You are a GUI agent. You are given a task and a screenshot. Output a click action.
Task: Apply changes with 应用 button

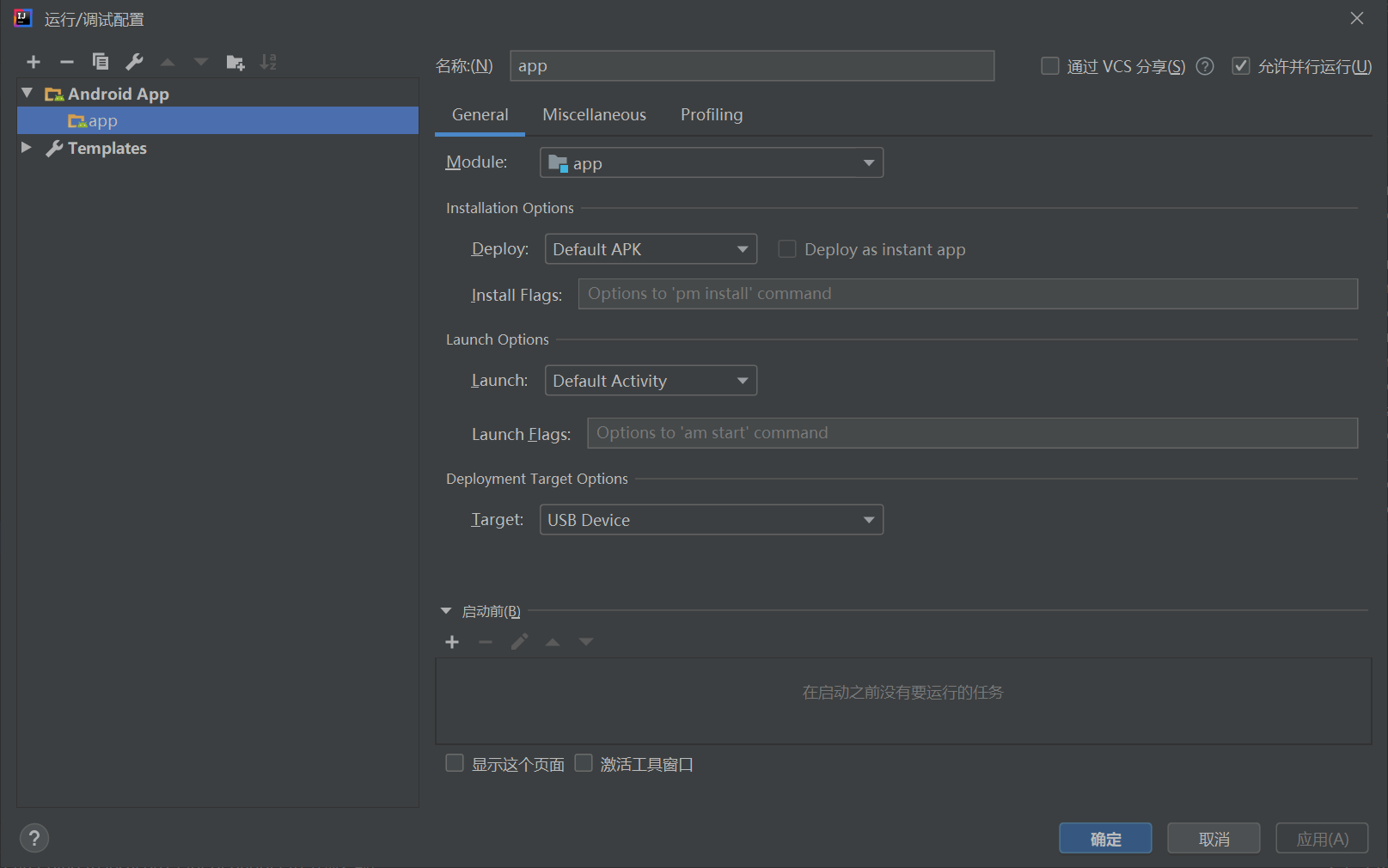[1322, 838]
